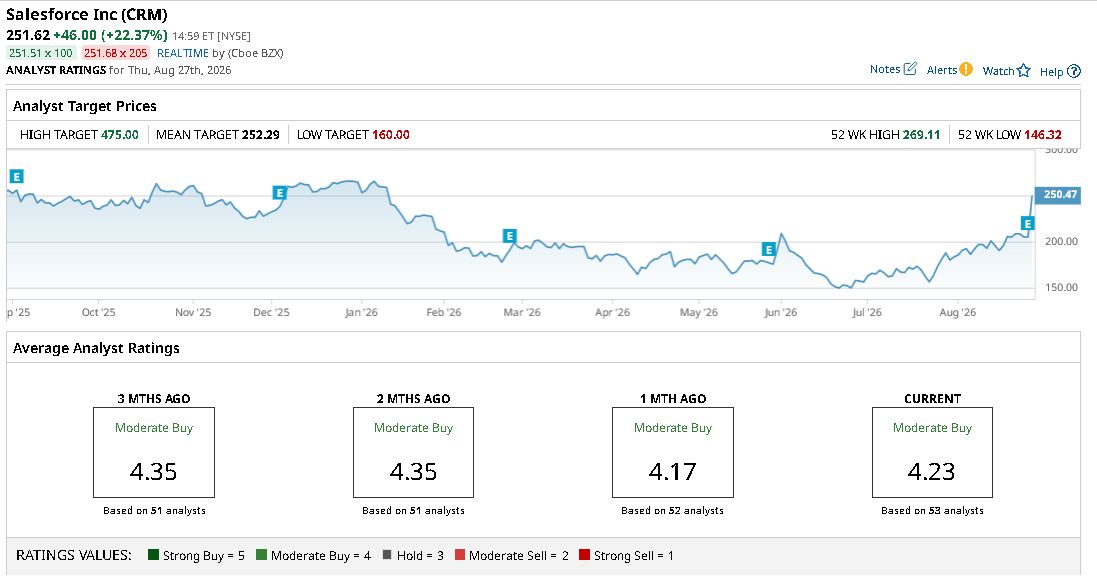The image size is (1097, 582).
Task: Select the 1 MTH AGO rating box showing 4.17
Action: pos(673,453)
